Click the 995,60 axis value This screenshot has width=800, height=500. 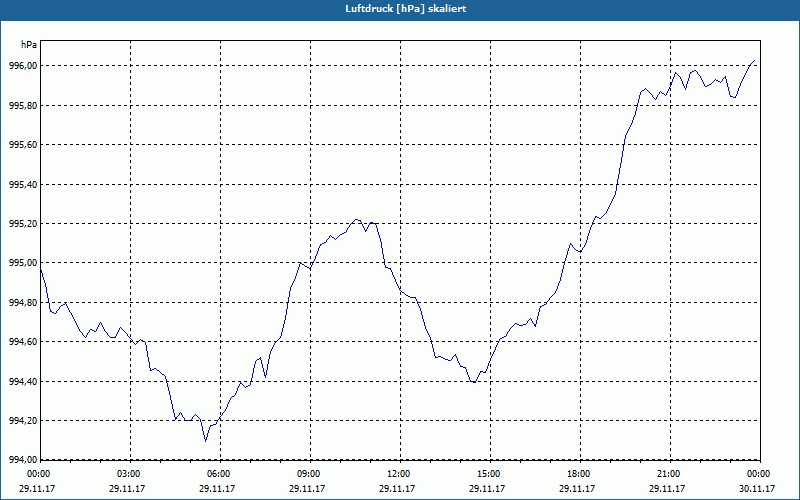pyautogui.click(x=23, y=145)
